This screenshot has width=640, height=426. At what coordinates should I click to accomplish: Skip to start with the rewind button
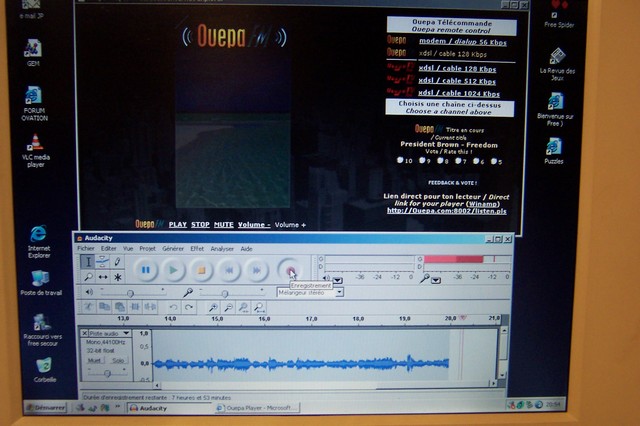(229, 270)
